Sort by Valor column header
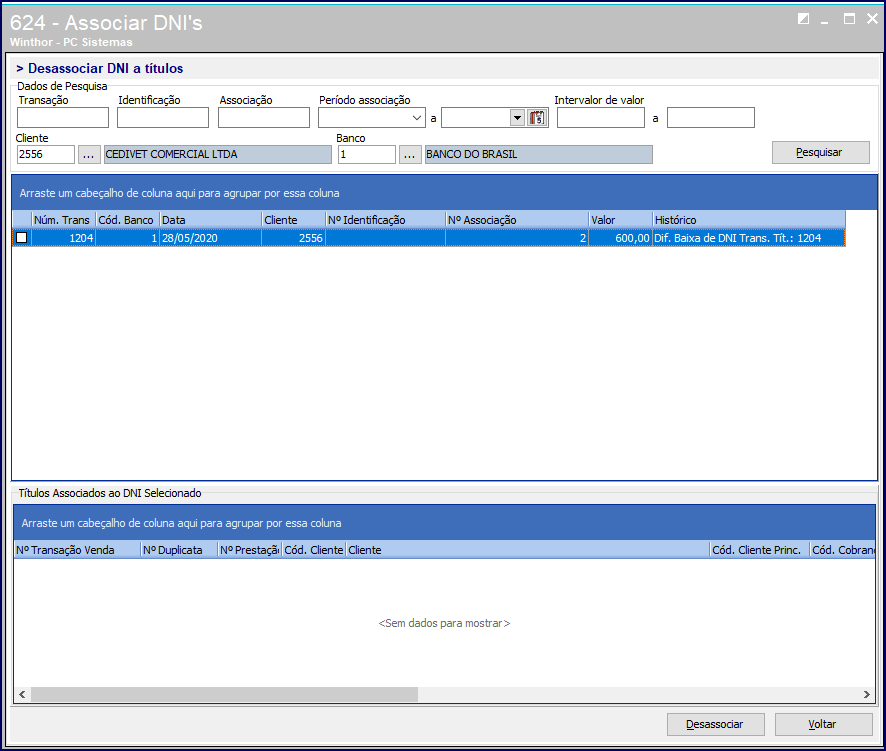Viewport: 886px width, 751px height. (x=620, y=220)
